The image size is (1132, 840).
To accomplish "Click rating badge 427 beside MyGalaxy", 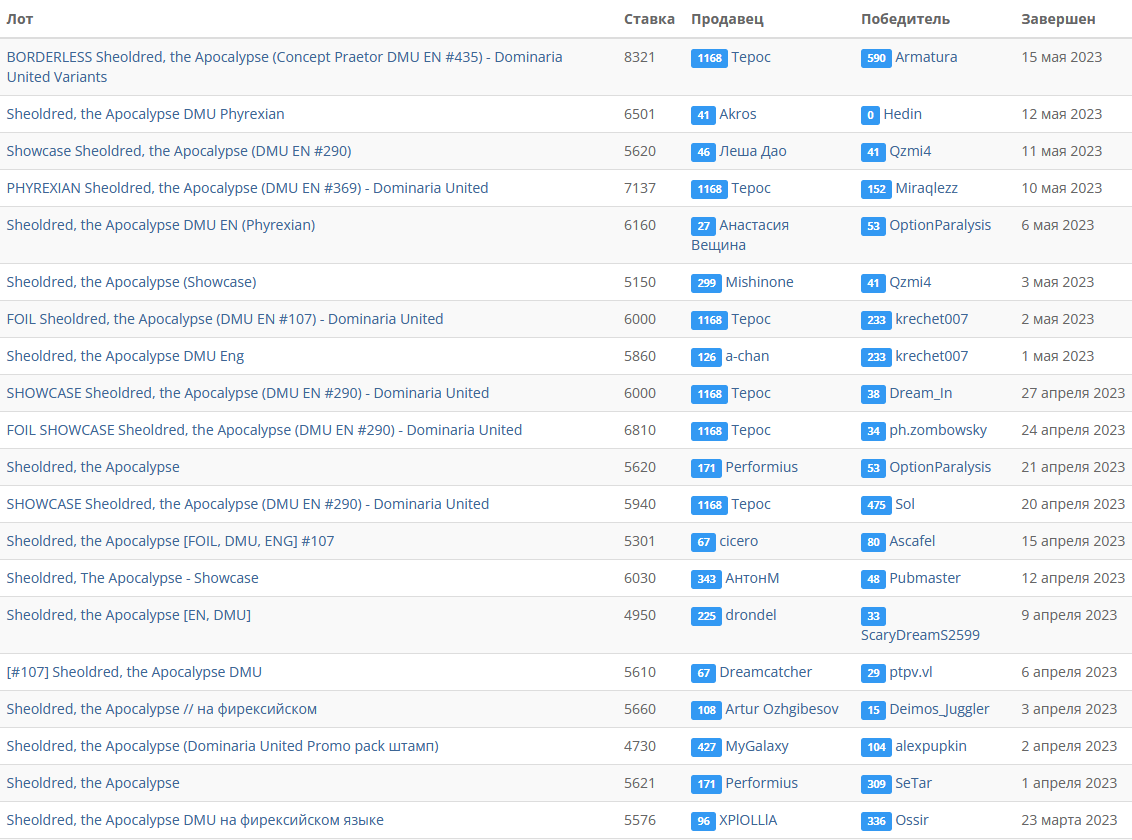I will click(x=706, y=746).
